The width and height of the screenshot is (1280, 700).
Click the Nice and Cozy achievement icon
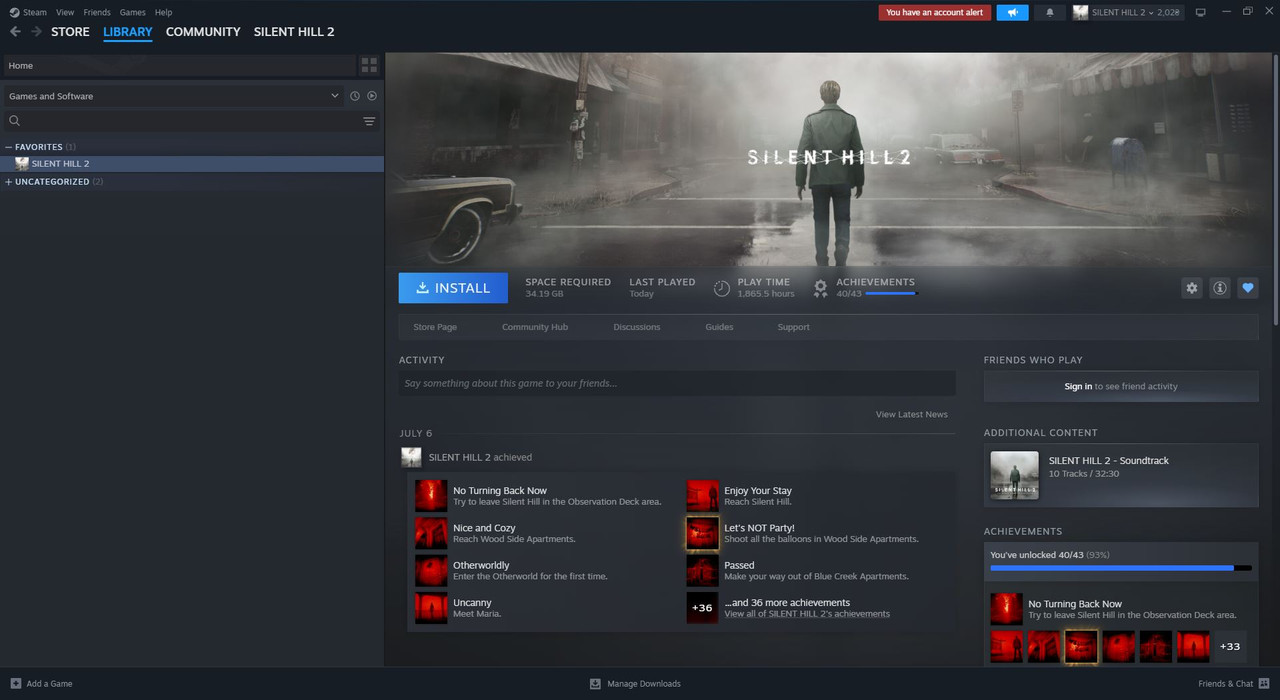coord(431,533)
